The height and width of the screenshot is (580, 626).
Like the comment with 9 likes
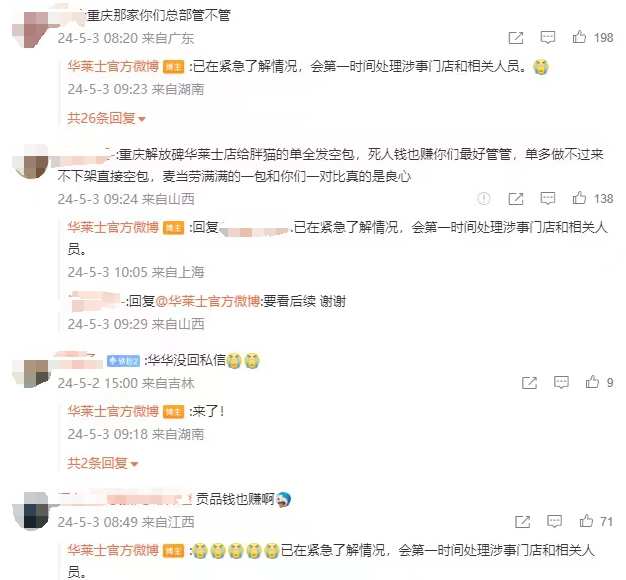pos(592,382)
